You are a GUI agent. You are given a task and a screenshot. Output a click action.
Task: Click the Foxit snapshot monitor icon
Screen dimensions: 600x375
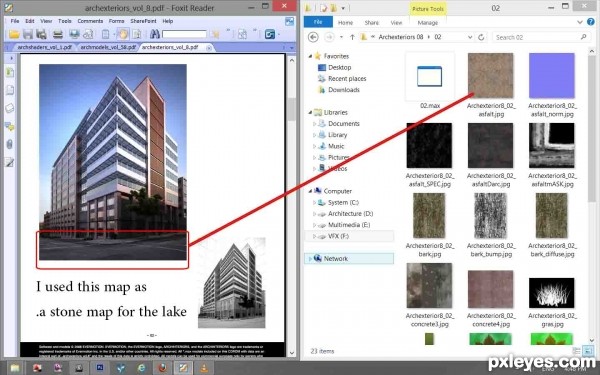click(74, 34)
